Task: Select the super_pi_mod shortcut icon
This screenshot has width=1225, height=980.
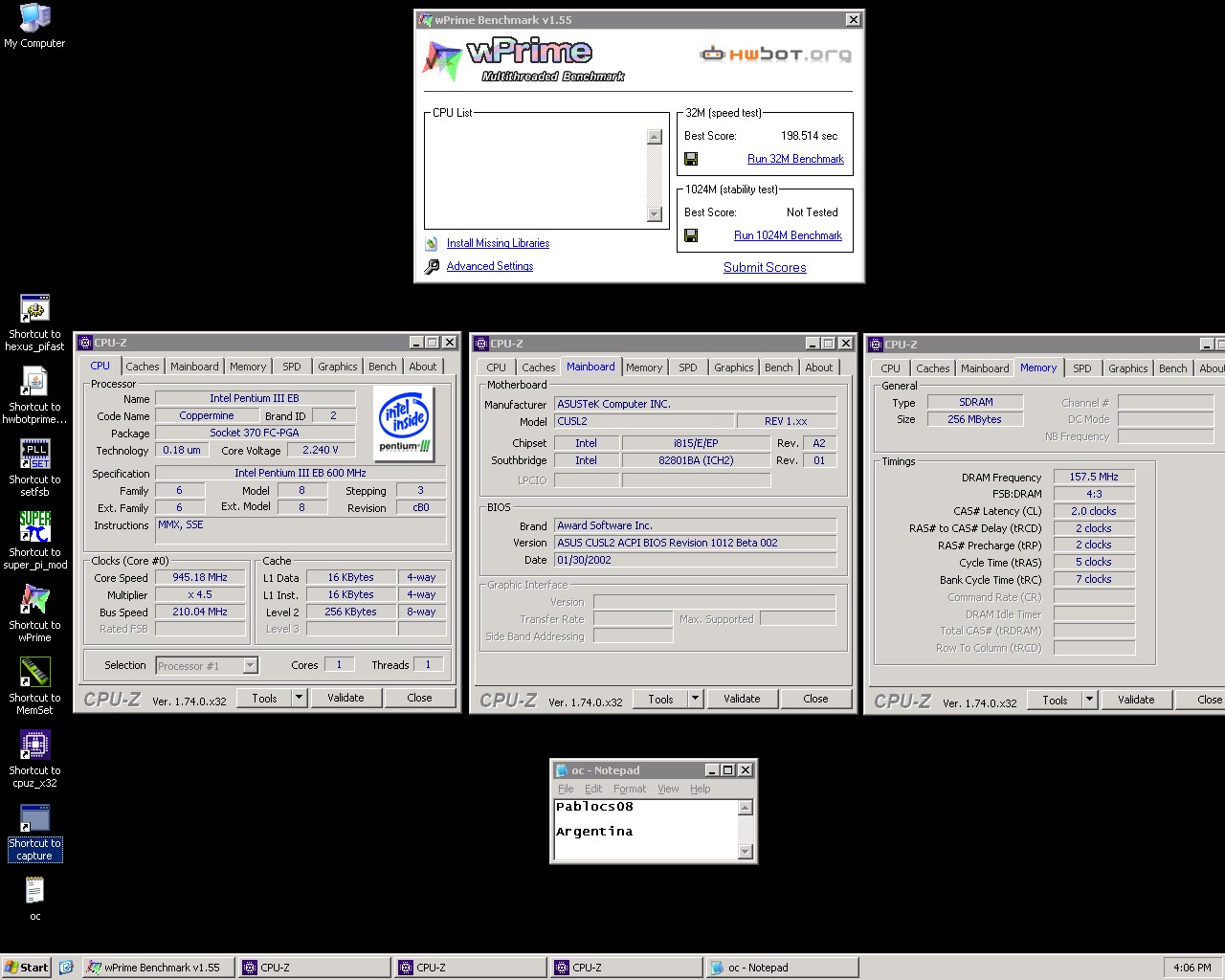Action: pyautogui.click(x=34, y=528)
